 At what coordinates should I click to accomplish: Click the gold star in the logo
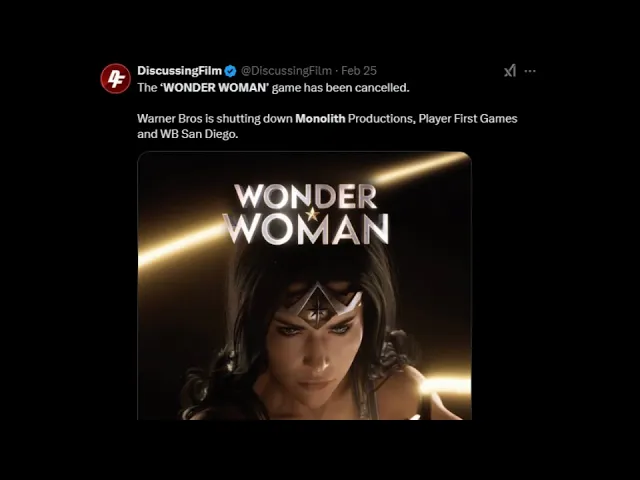coord(312,214)
